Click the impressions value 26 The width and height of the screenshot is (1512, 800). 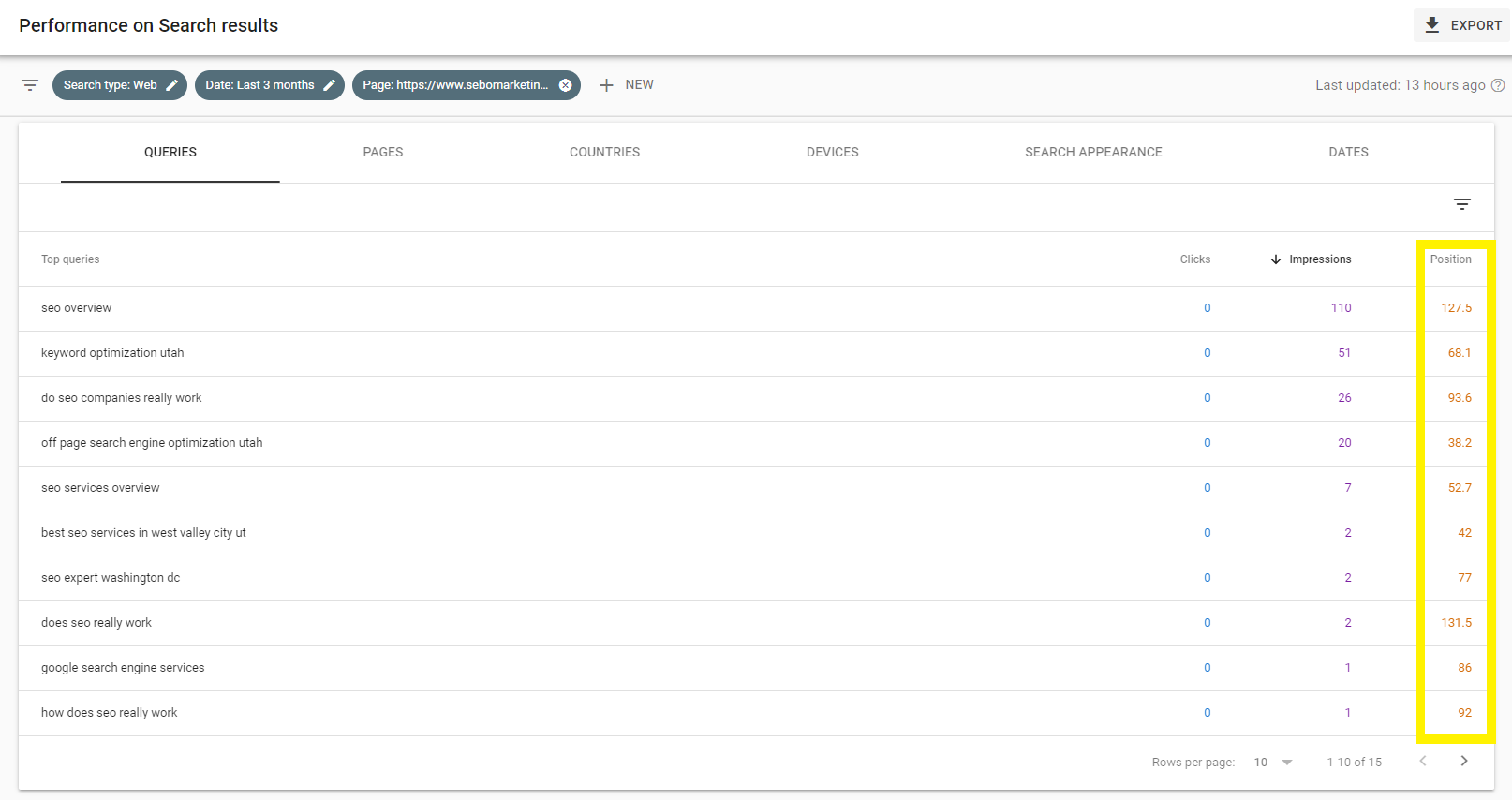click(1344, 398)
